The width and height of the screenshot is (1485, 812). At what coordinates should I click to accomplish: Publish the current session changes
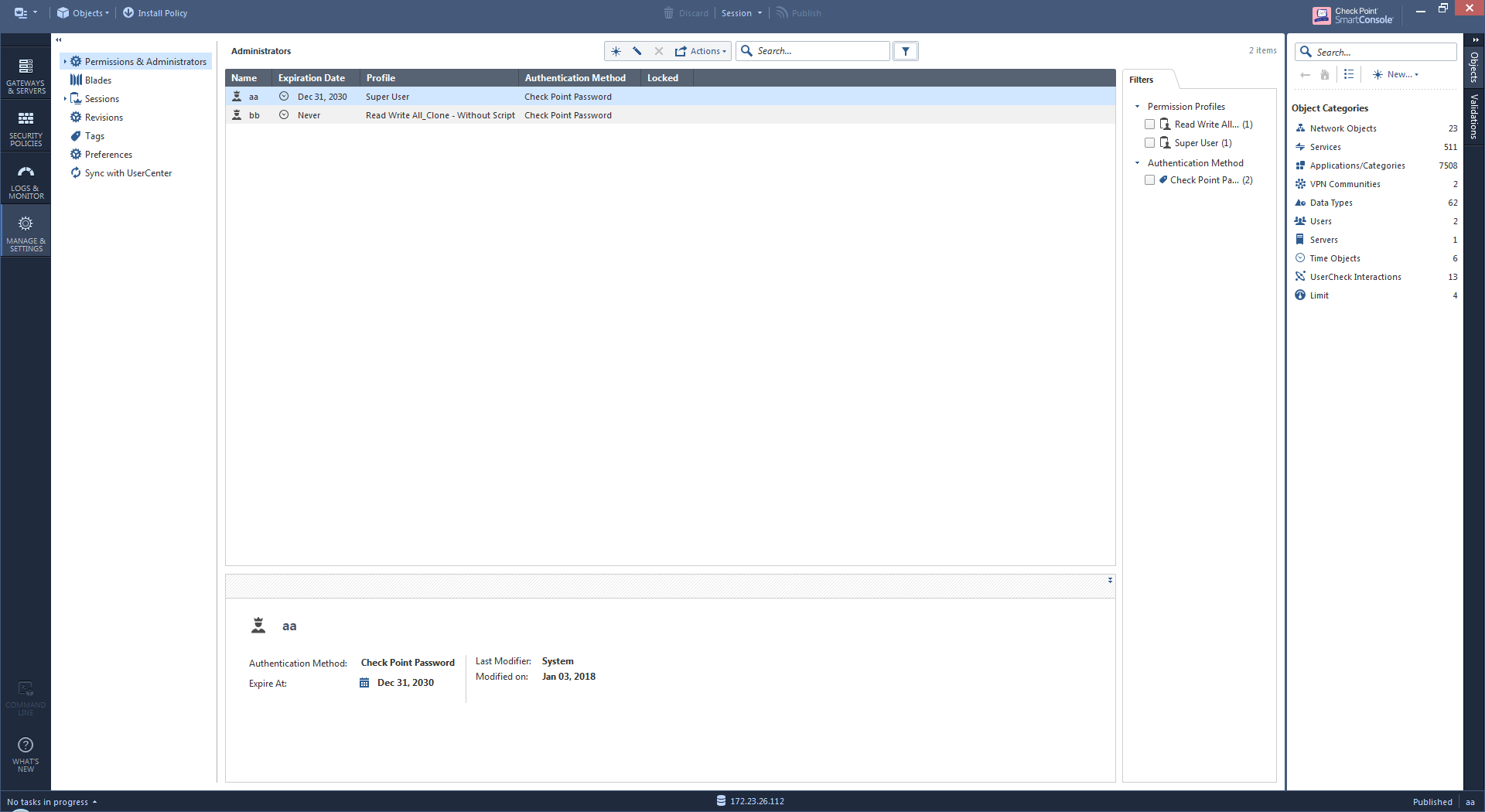(x=798, y=12)
